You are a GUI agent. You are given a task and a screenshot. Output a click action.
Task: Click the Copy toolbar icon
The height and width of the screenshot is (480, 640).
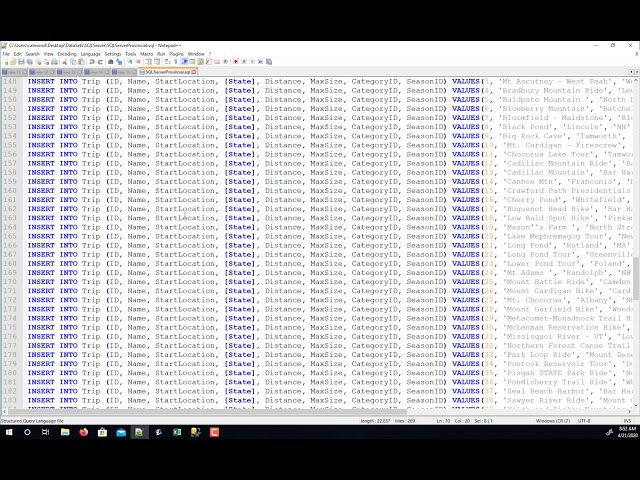[x=73, y=62]
